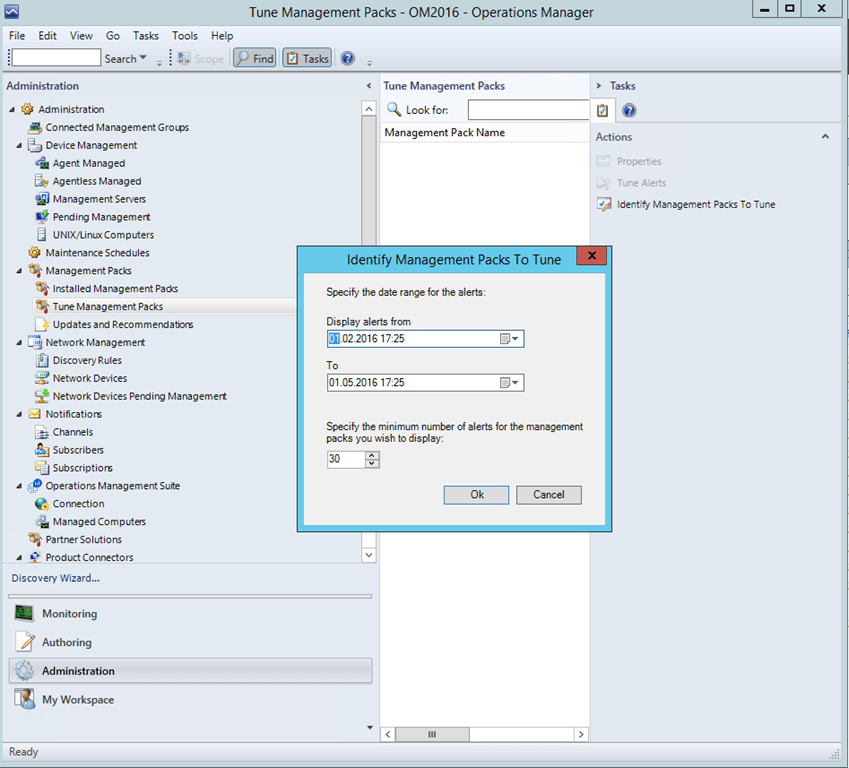Open the File menu
Viewport: 849px width, 768px height.
tap(17, 36)
